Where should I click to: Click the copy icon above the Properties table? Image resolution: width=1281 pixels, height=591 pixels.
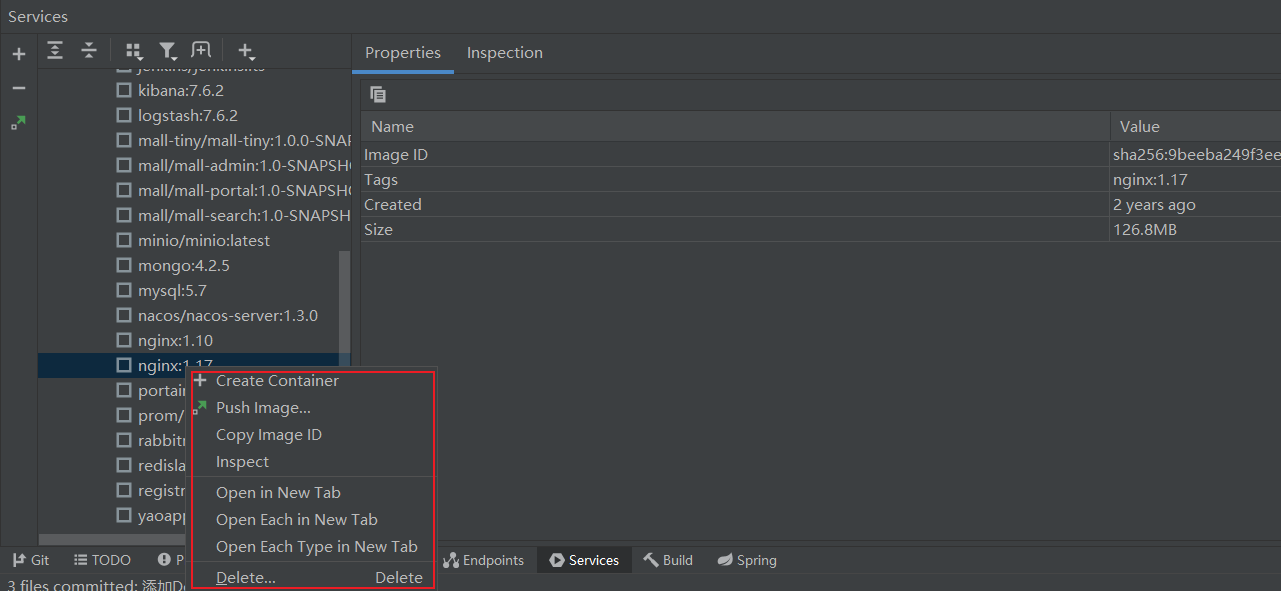[x=378, y=94]
